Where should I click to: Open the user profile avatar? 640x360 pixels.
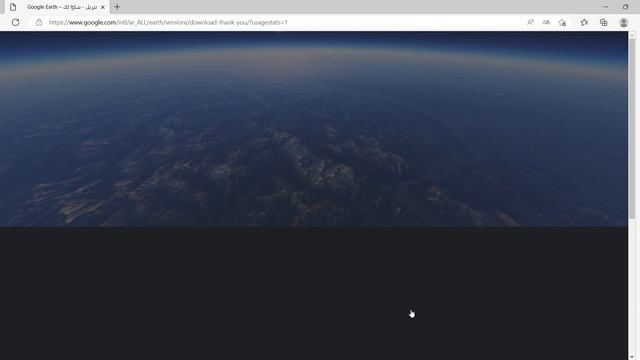point(623,22)
